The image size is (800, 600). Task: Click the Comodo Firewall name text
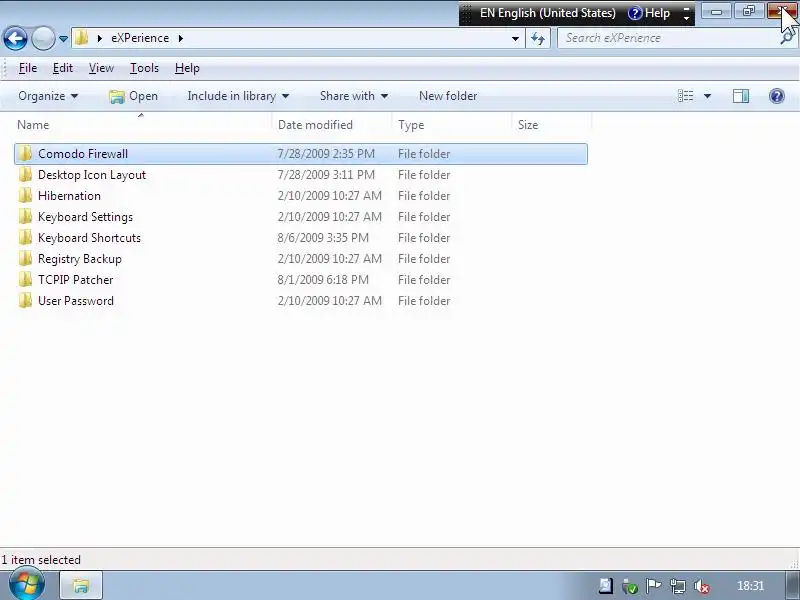pyautogui.click(x=83, y=154)
